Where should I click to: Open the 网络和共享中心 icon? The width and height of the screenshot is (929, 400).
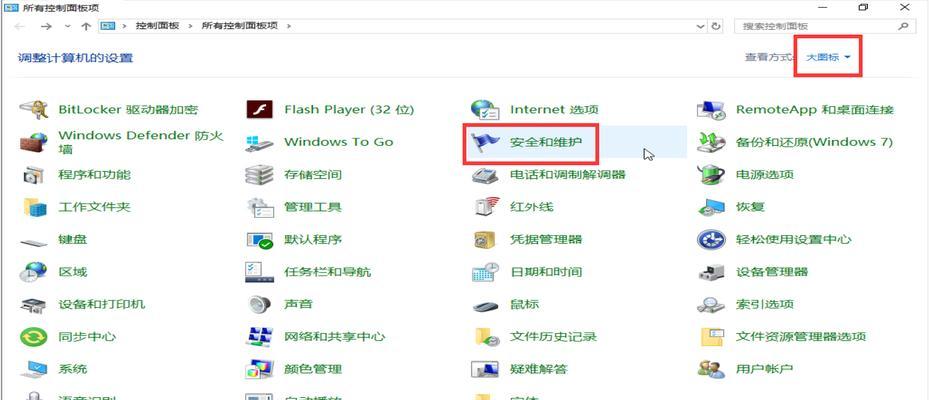(259, 337)
